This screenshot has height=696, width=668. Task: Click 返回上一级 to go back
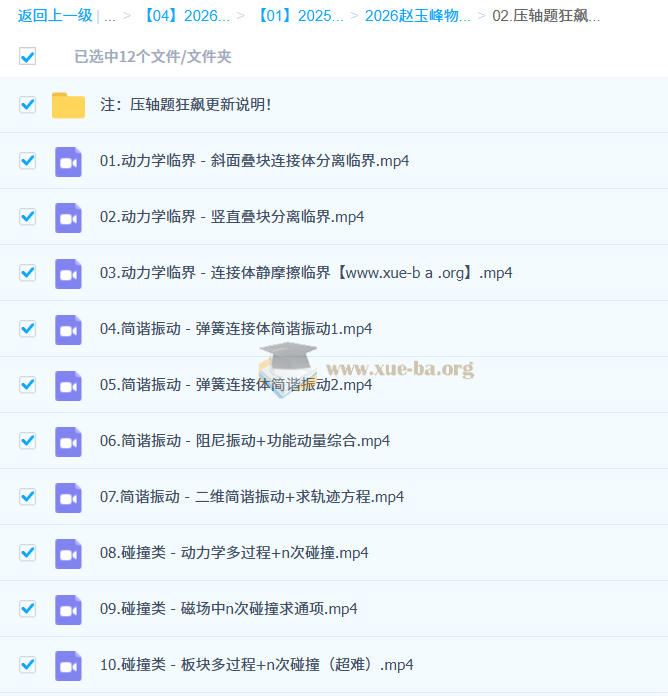[54, 16]
